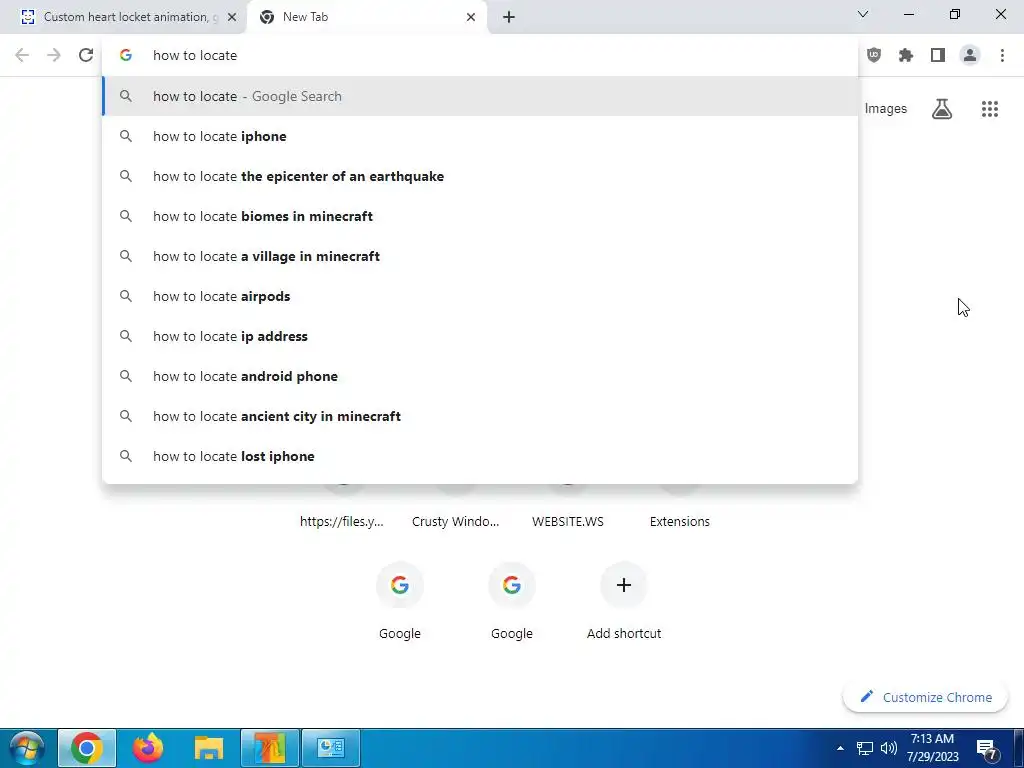This screenshot has height=768, width=1024.
Task: Toggle the side panel icon
Action: (938, 56)
